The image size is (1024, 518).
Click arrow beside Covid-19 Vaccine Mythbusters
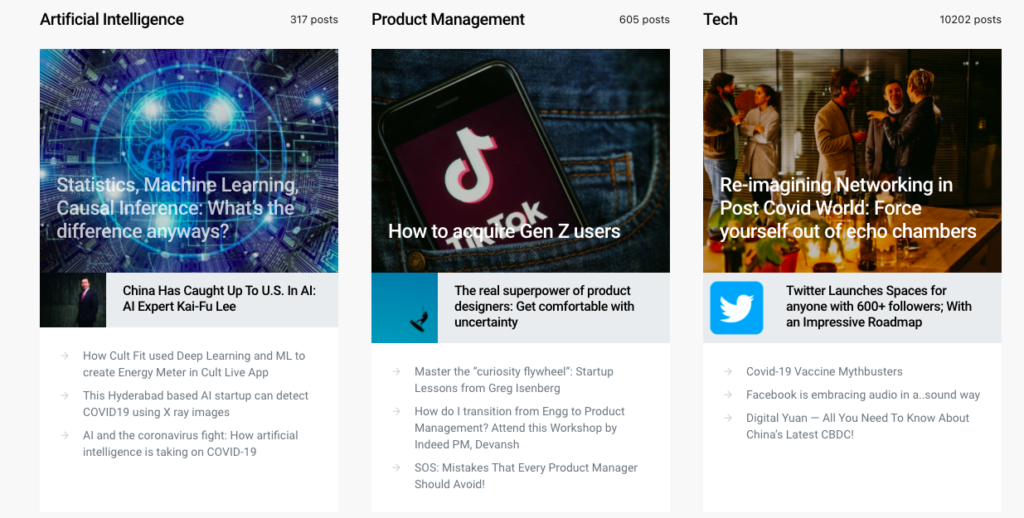click(x=727, y=372)
